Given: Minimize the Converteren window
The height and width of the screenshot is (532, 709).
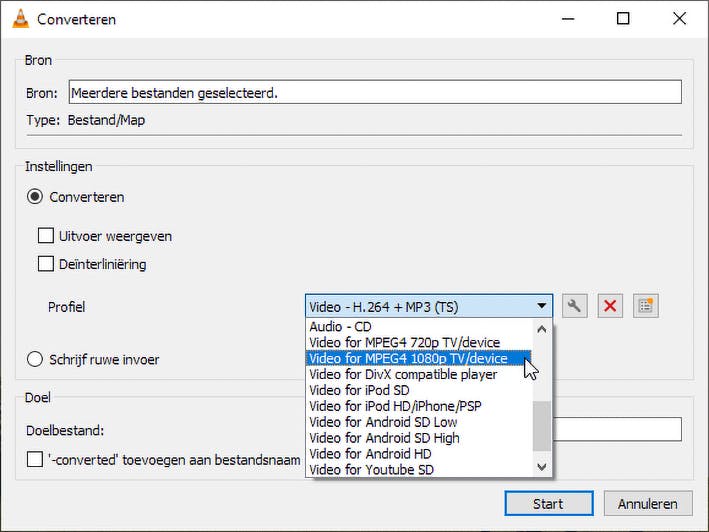Looking at the screenshot, I should pos(568,19).
